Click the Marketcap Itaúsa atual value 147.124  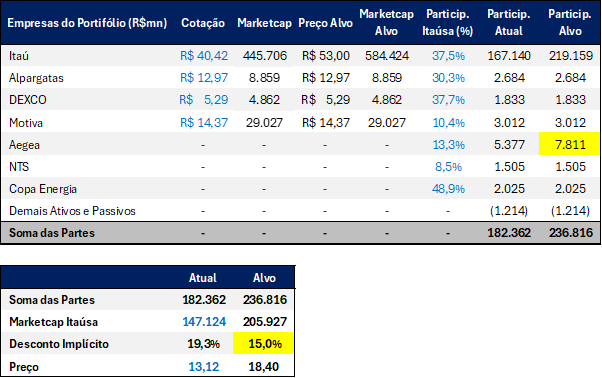(204, 322)
